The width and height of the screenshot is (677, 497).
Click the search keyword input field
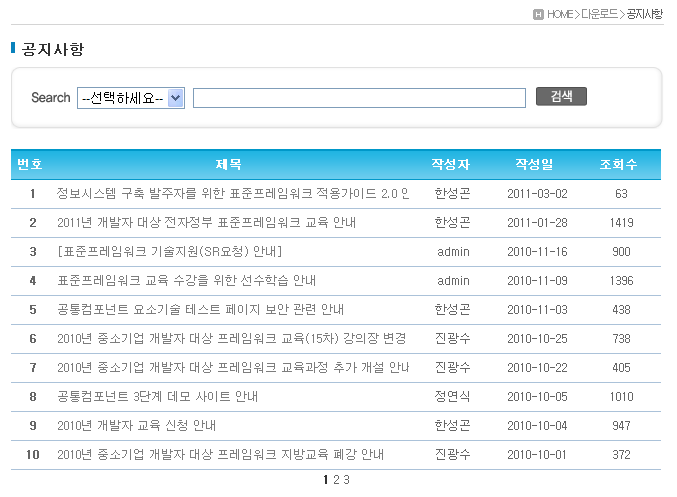359,98
